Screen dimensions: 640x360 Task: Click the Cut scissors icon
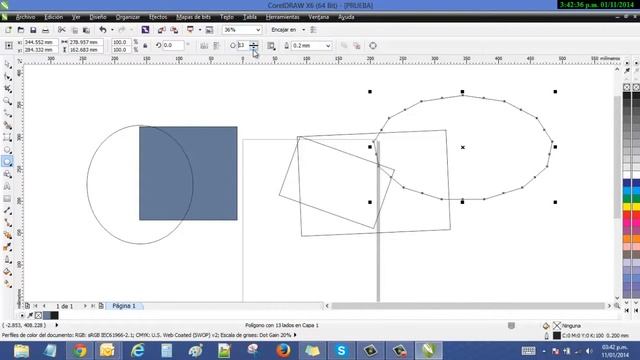coord(62,30)
